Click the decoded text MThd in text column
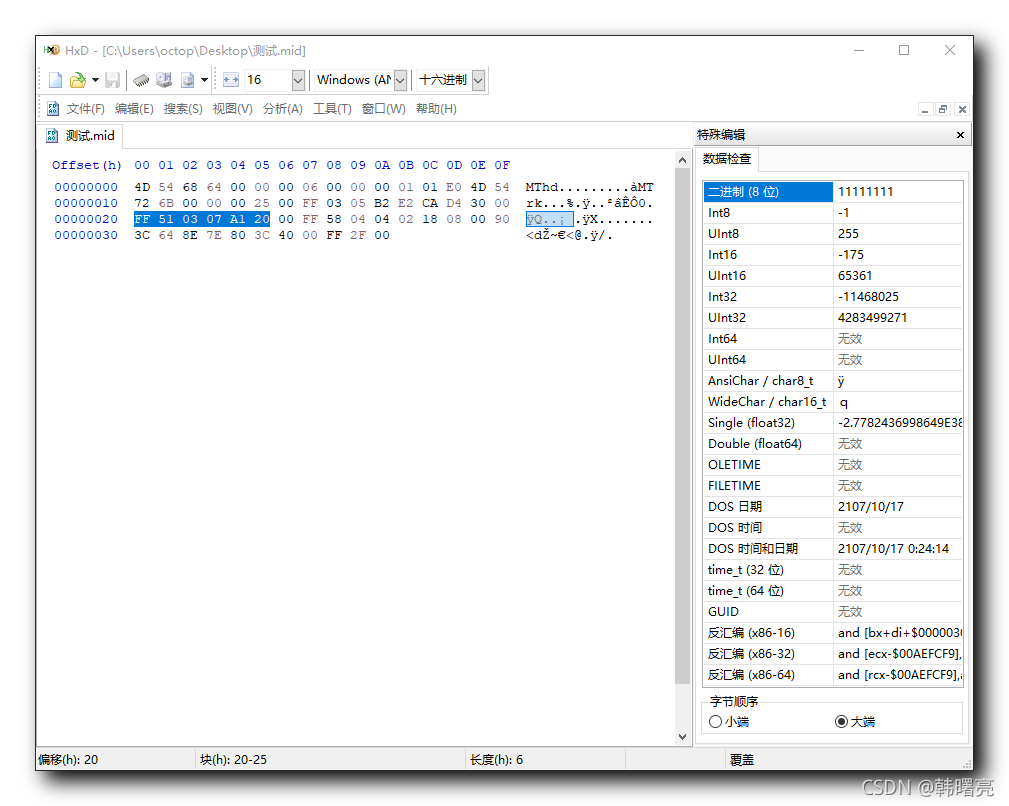The image size is (1009, 806). (x=542, y=187)
